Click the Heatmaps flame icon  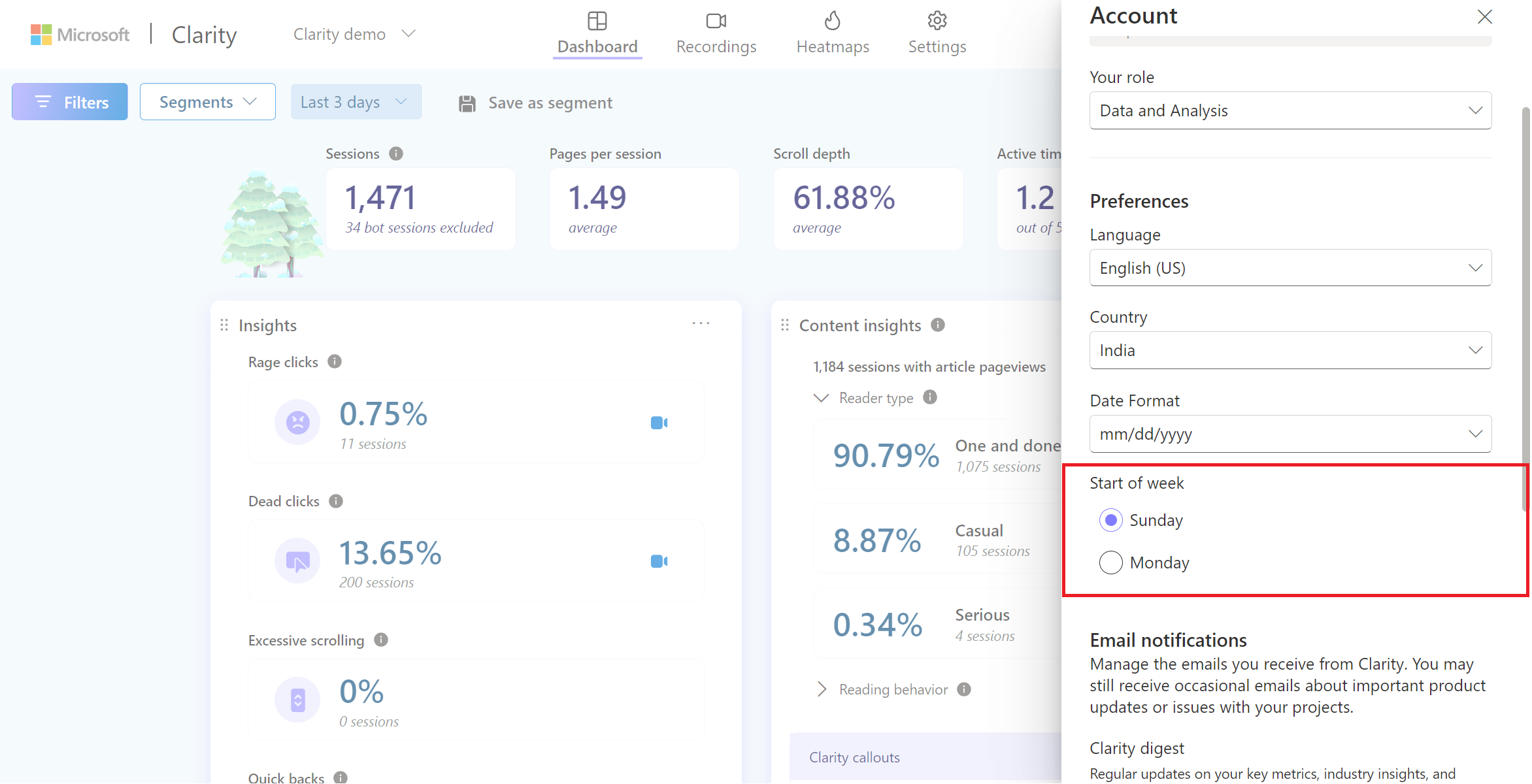[x=833, y=20]
